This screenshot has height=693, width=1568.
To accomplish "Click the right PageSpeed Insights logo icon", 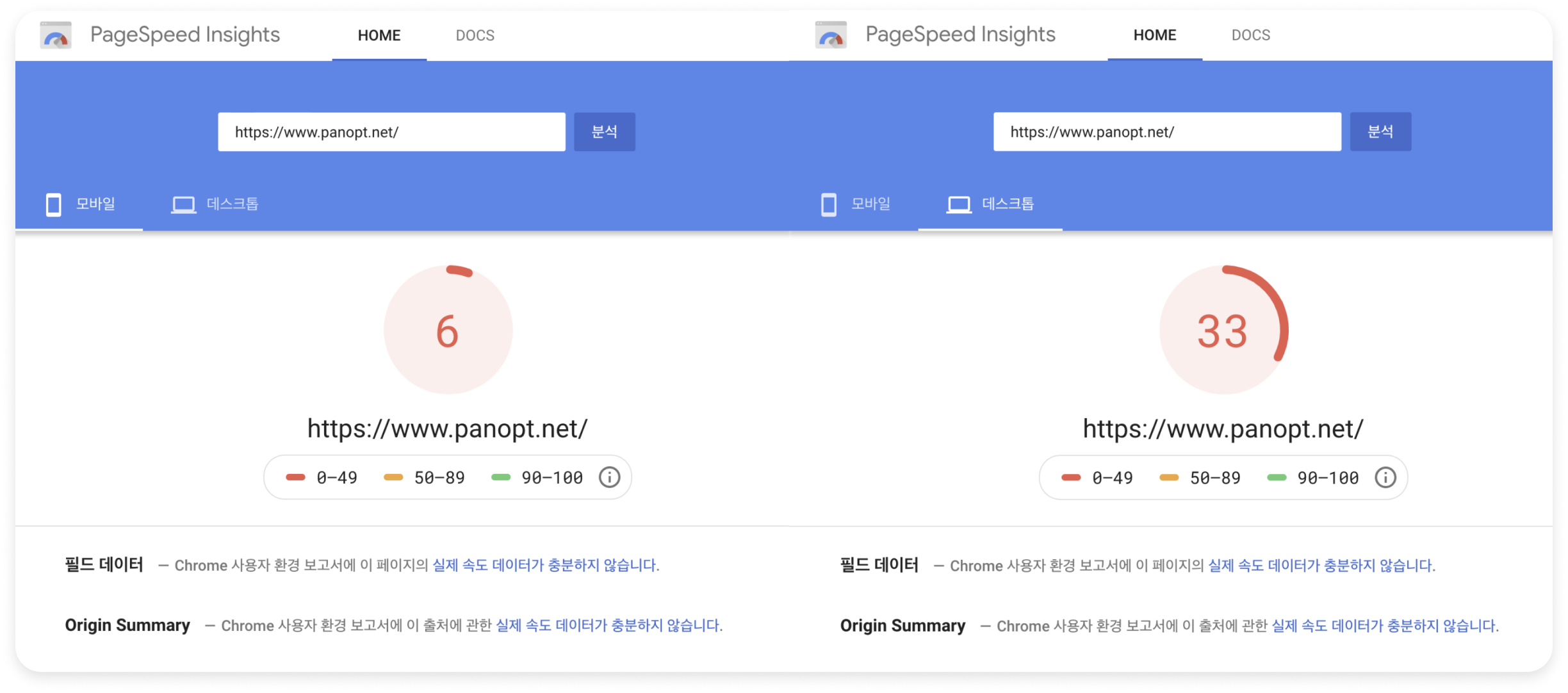I will tap(831, 35).
